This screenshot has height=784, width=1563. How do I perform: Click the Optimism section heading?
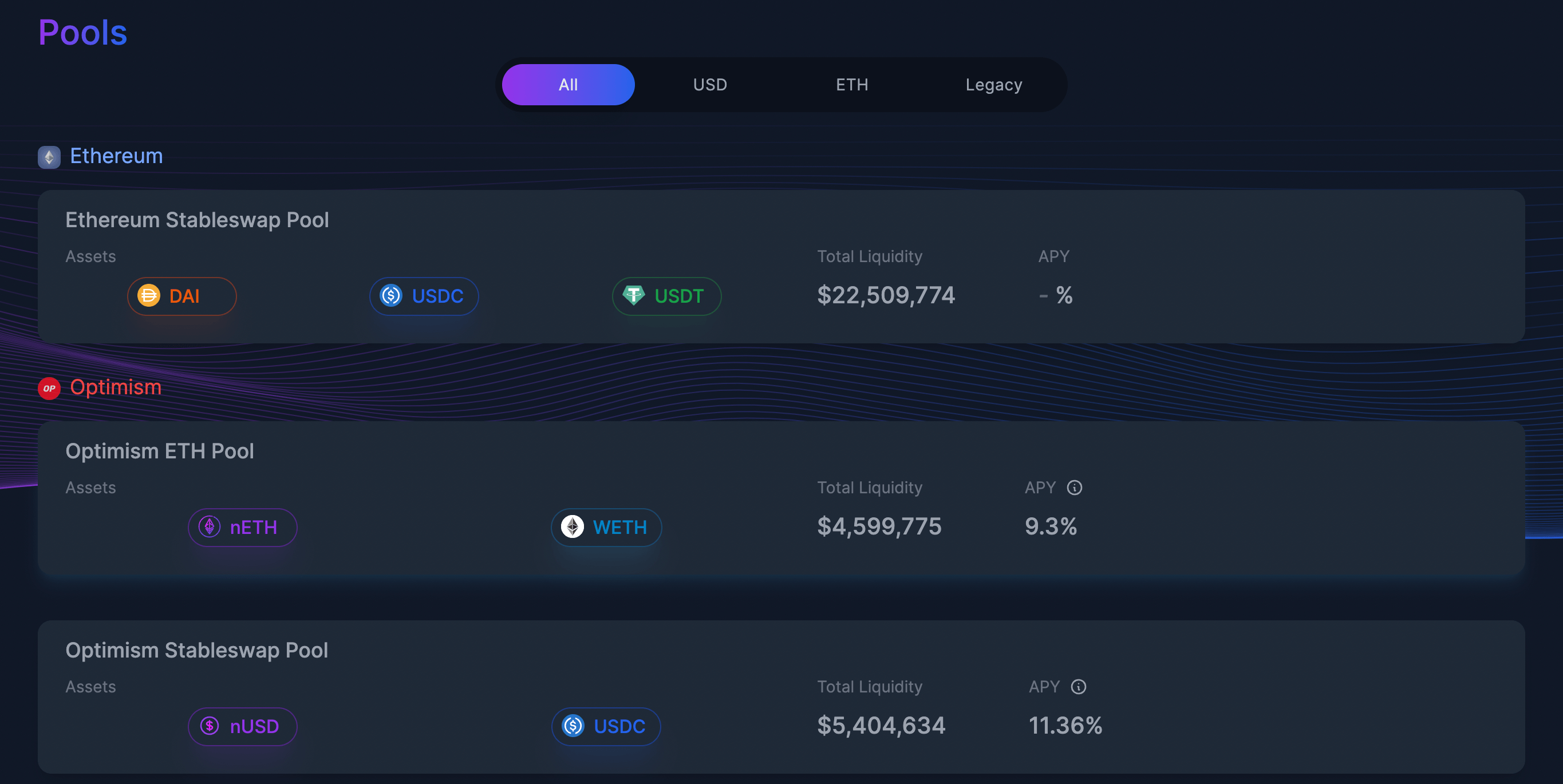115,387
